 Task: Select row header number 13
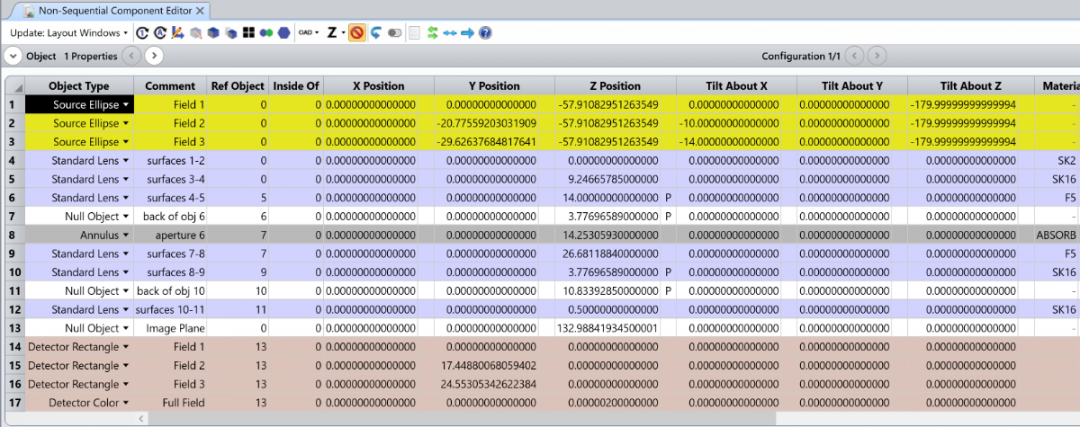point(15,328)
